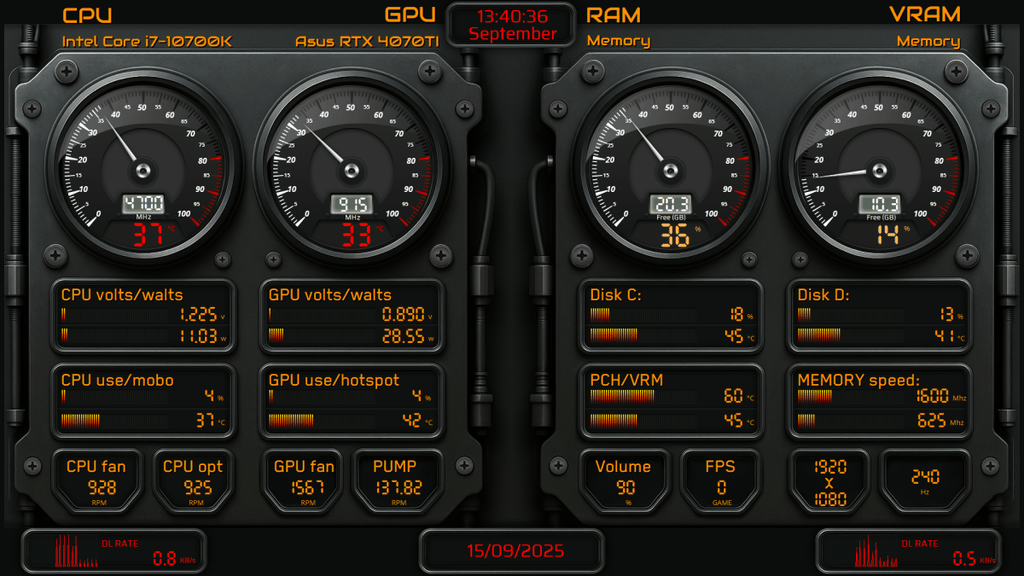
Task: Click the 1920 x 1080 resolution tile
Action: click(x=829, y=480)
